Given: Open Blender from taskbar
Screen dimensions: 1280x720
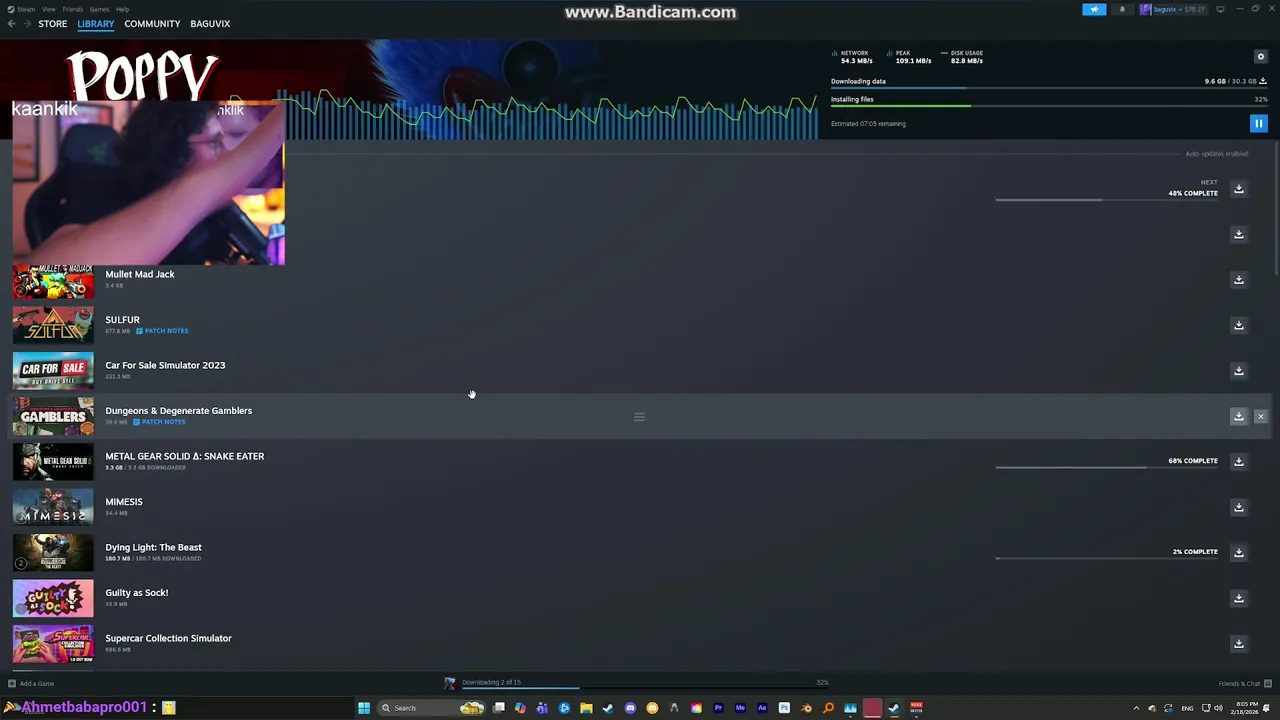Looking at the screenshot, I should pyautogui.click(x=806, y=708).
